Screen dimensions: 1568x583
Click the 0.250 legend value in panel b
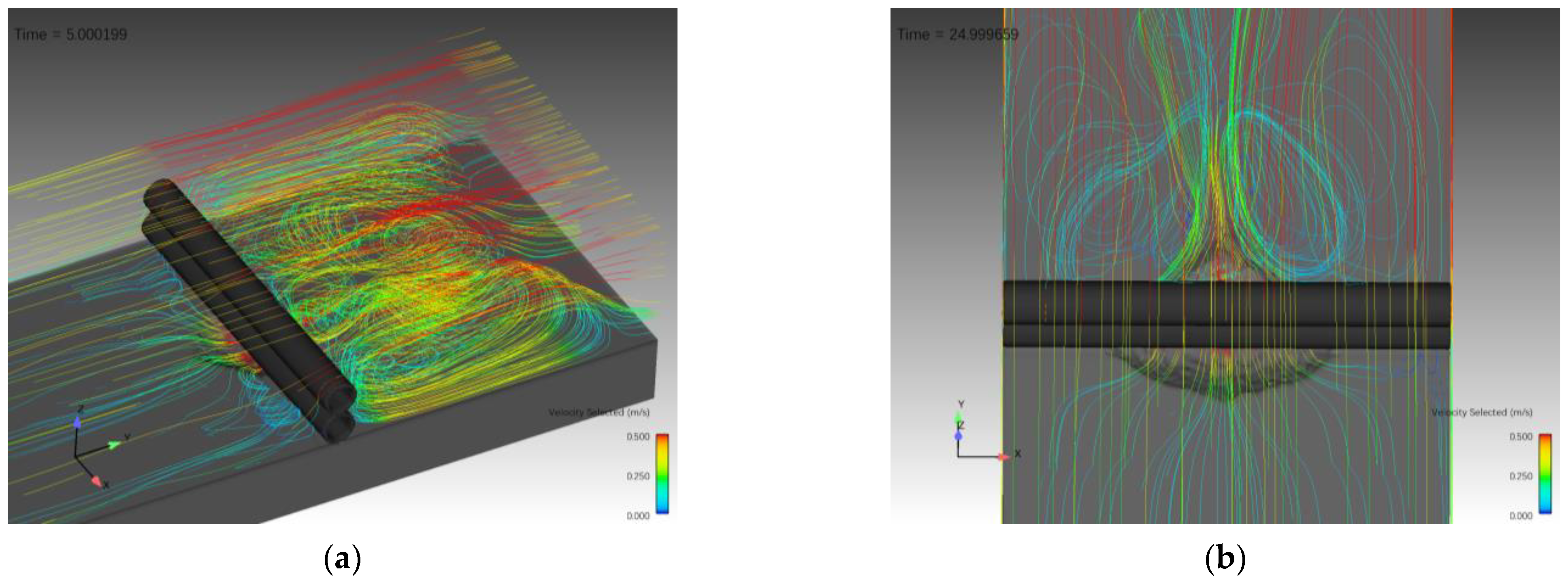point(1521,476)
